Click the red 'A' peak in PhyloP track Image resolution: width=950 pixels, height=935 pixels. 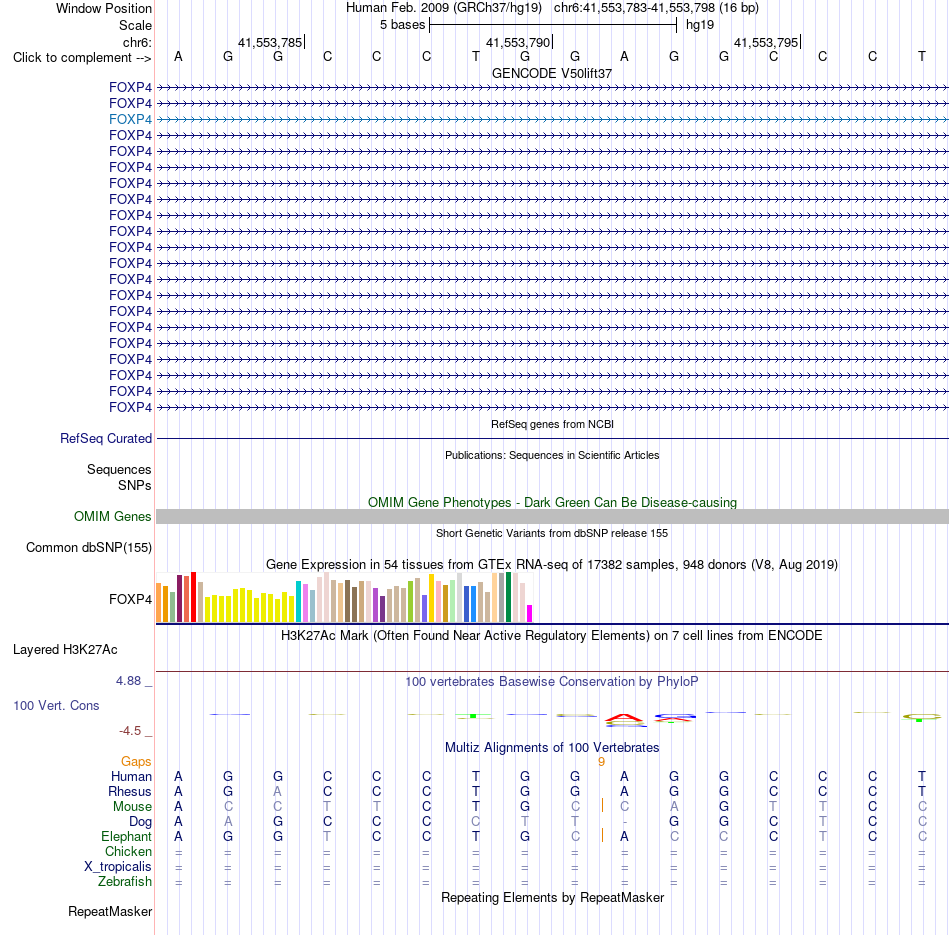[625, 719]
